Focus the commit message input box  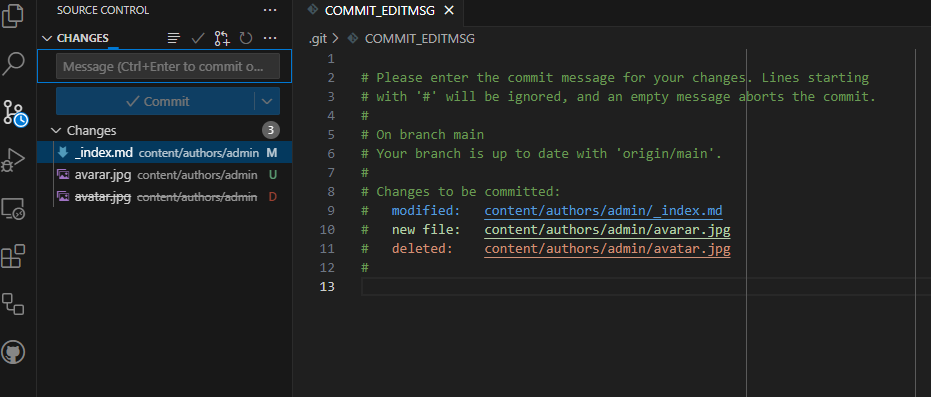(167, 66)
